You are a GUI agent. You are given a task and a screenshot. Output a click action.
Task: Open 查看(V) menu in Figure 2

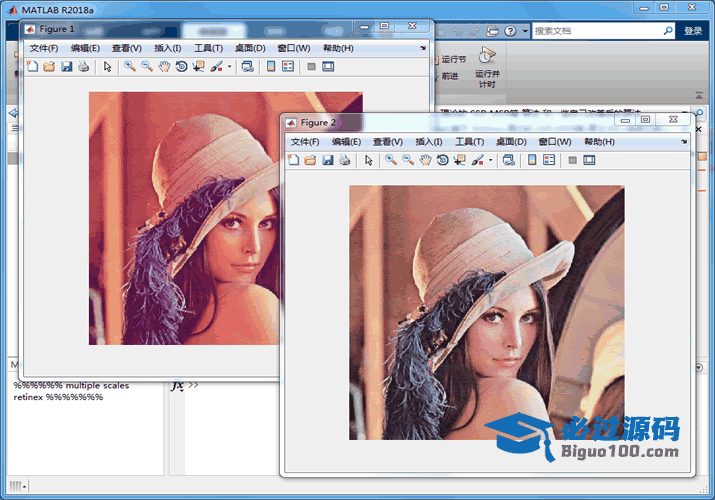388,142
